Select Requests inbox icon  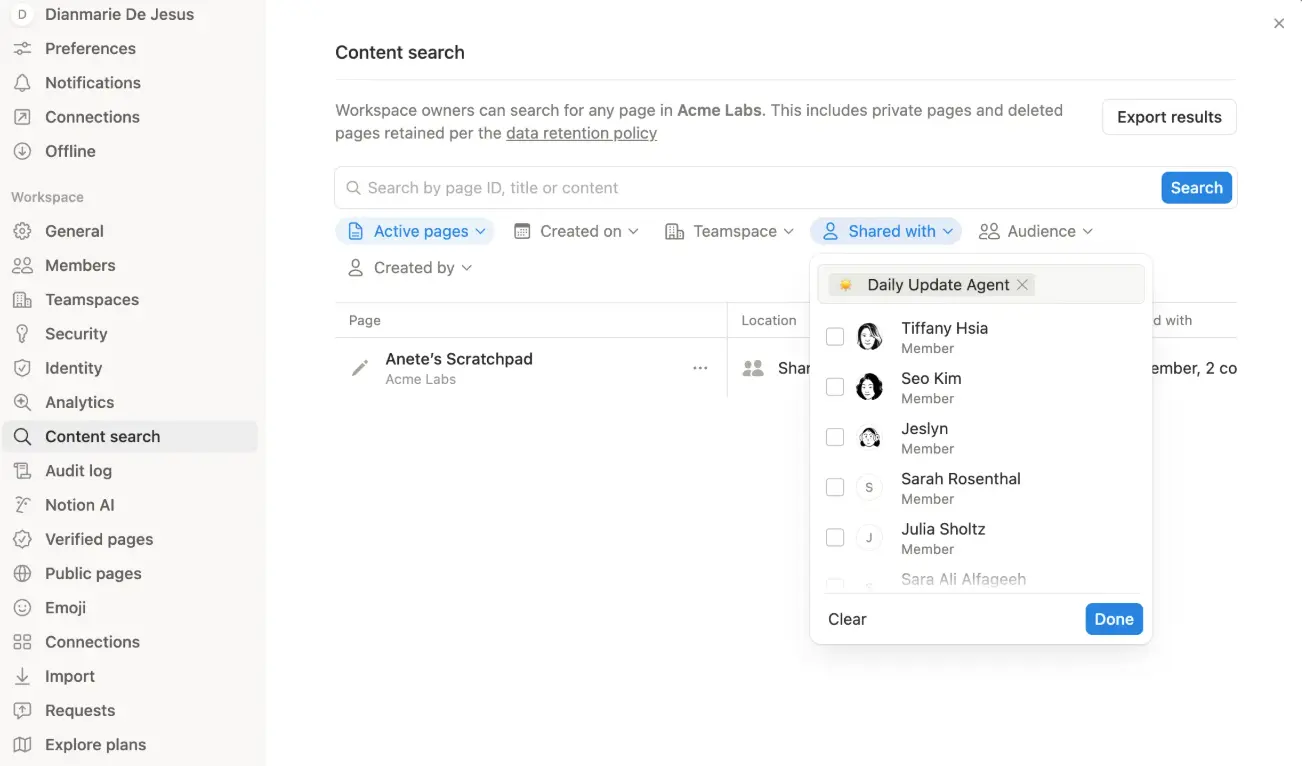tap(22, 711)
